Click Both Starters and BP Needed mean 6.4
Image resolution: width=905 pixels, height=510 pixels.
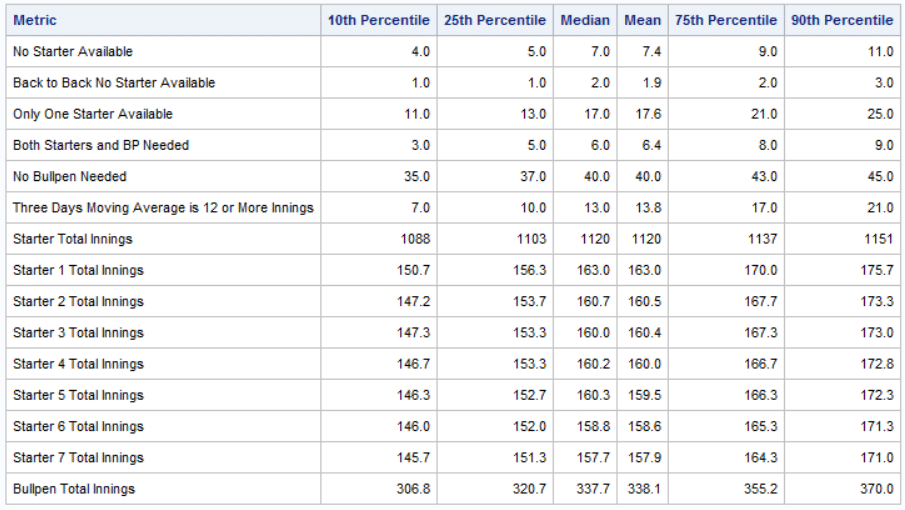(x=652, y=145)
